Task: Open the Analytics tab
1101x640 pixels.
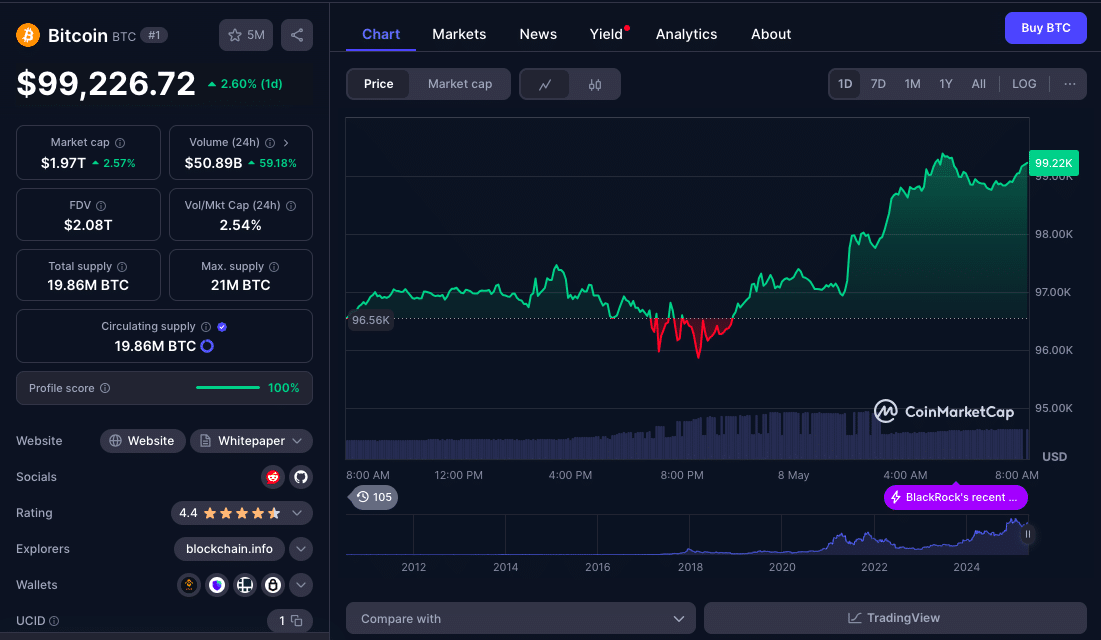Action: (686, 34)
